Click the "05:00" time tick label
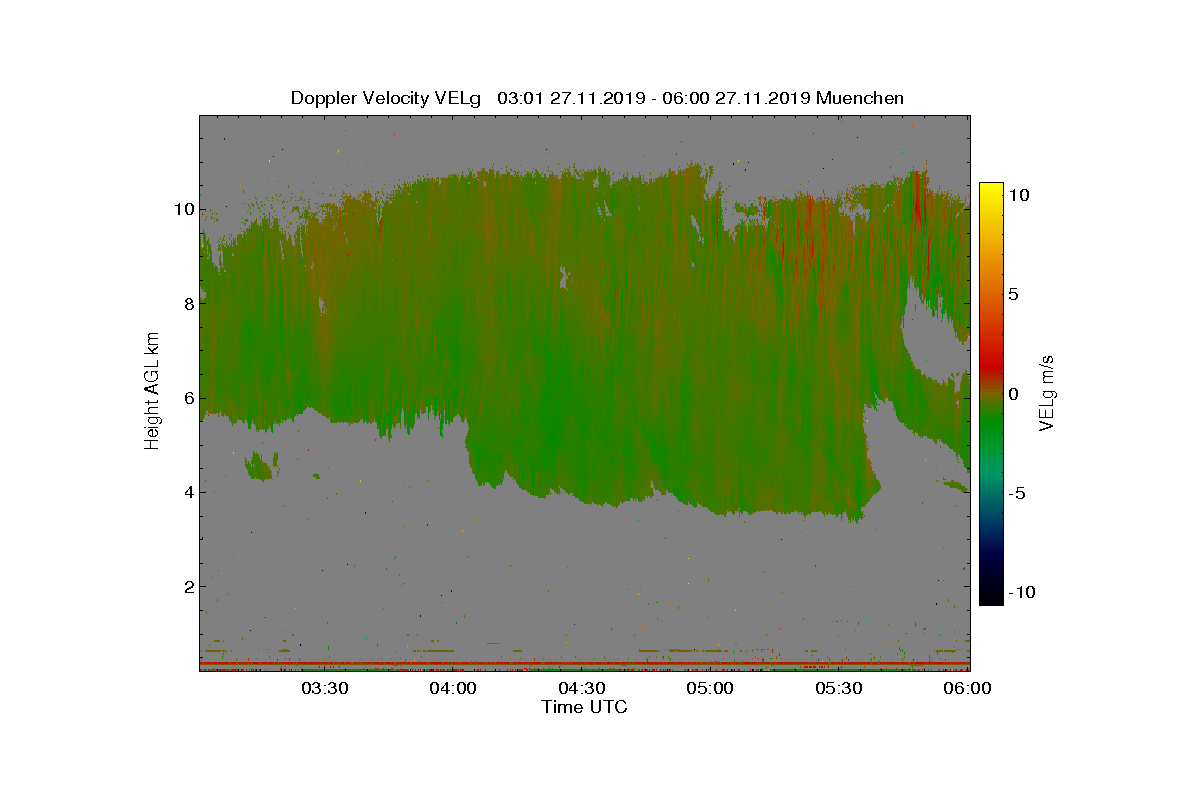1200x800 pixels. [x=711, y=688]
